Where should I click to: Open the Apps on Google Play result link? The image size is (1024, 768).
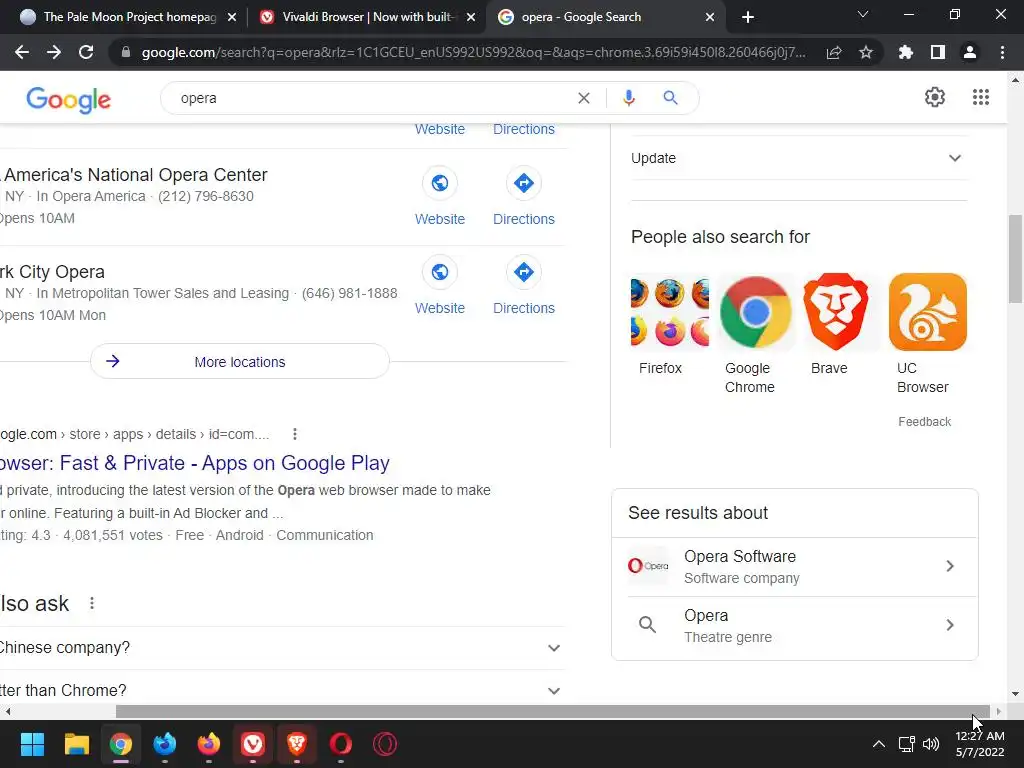pos(195,463)
